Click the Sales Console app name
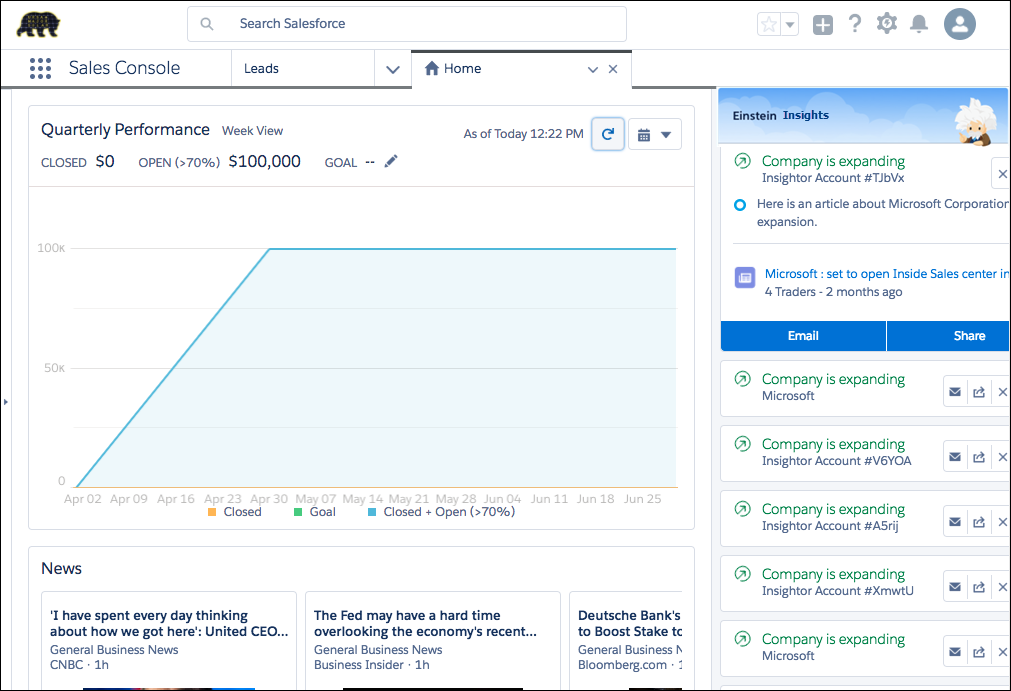This screenshot has height=691, width=1011. 124,68
